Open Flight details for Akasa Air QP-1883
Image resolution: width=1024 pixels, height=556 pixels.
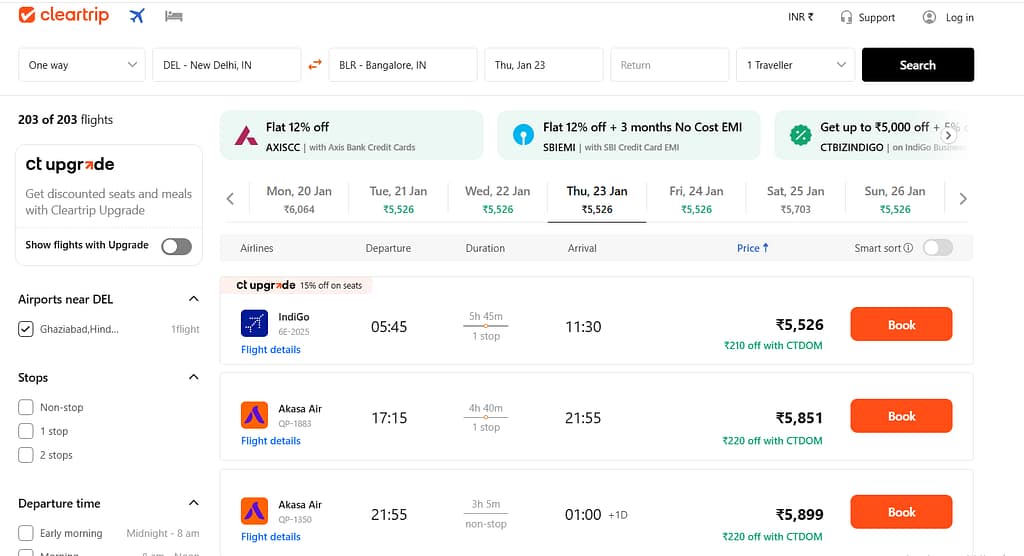[x=270, y=440]
